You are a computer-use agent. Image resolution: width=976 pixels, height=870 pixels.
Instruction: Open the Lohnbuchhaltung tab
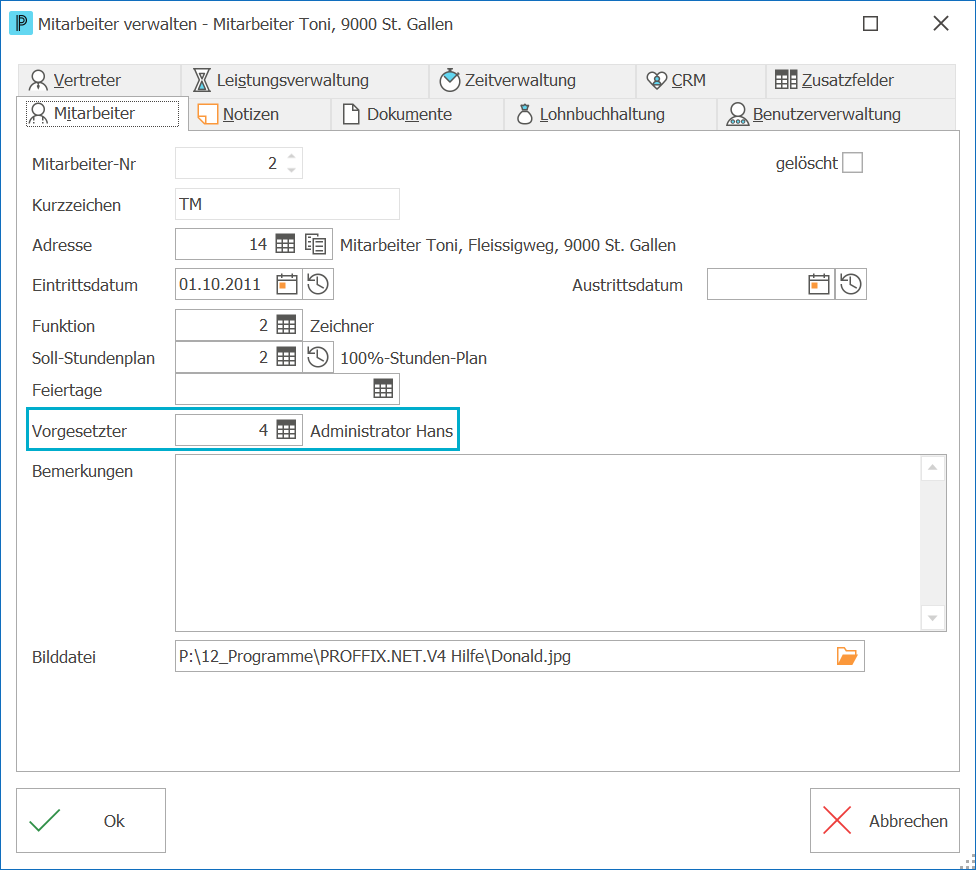click(611, 115)
